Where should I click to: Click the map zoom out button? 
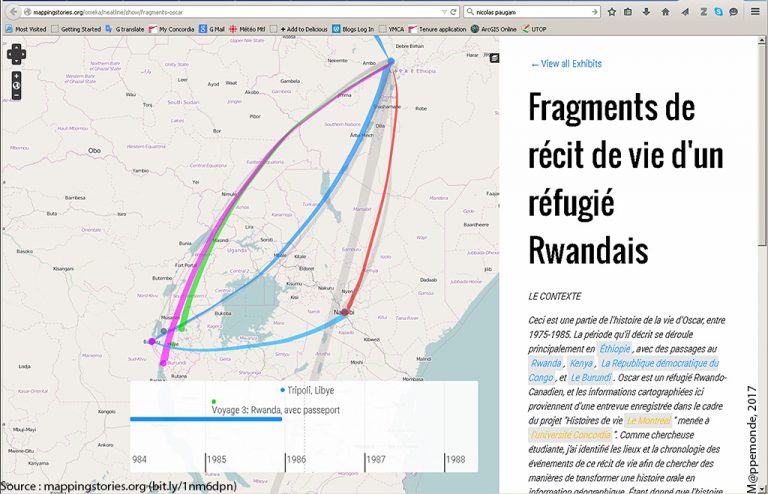[17, 97]
